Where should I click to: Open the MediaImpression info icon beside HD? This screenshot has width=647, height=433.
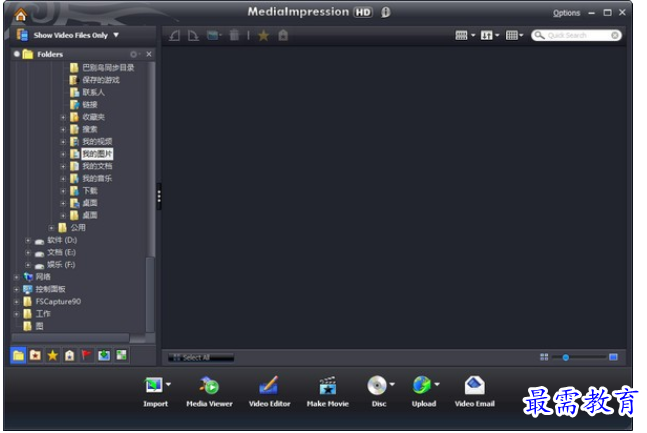click(x=385, y=12)
